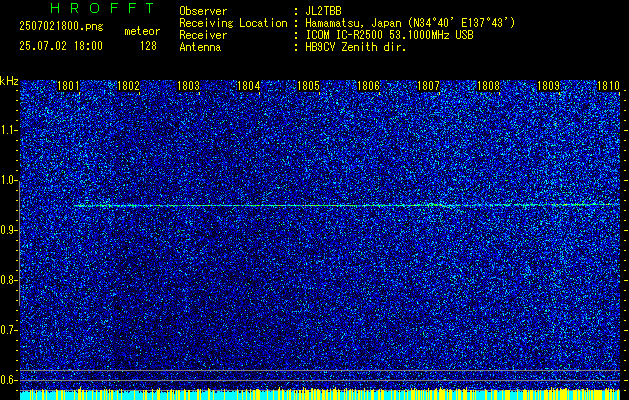Click the yellow signal level bar strip

[x=320, y=394]
